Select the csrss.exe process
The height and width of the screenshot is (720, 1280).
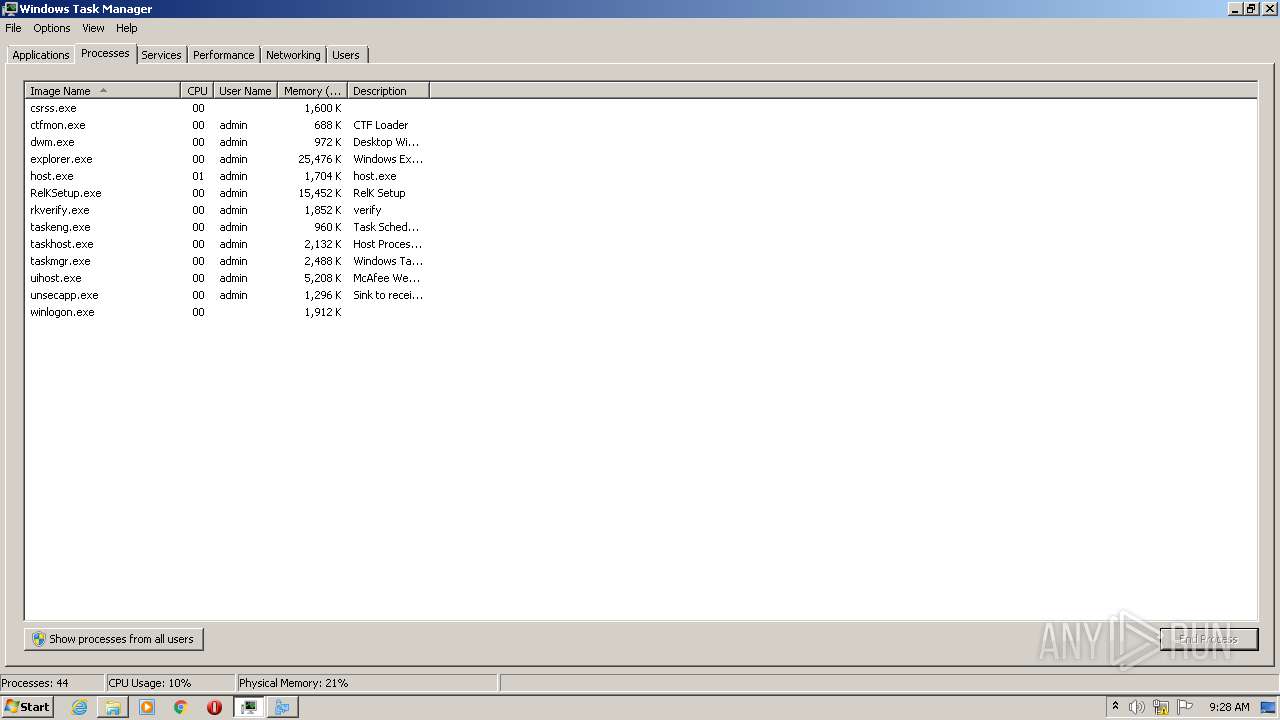coord(53,108)
